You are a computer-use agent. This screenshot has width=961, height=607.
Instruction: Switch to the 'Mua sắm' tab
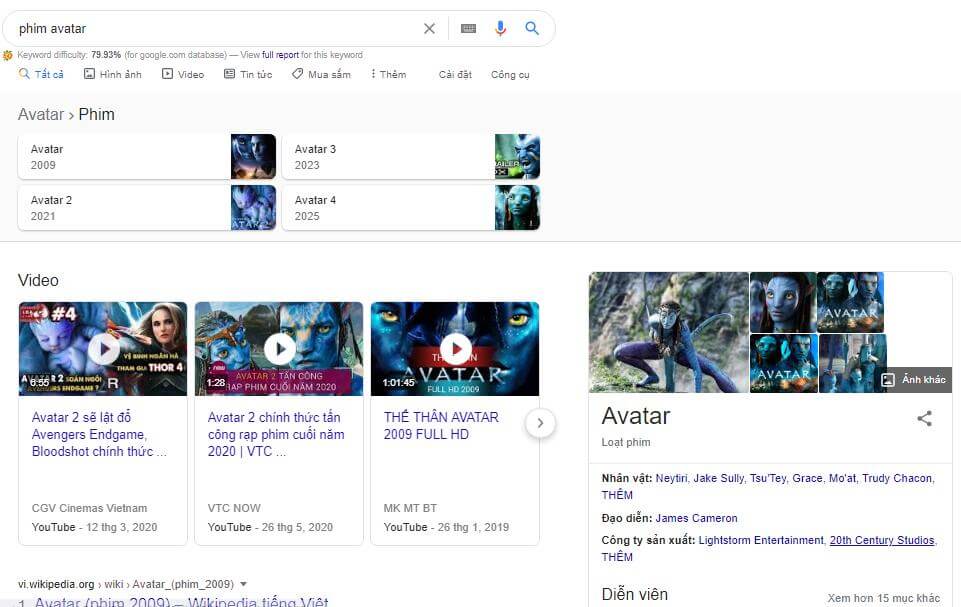tap(321, 74)
